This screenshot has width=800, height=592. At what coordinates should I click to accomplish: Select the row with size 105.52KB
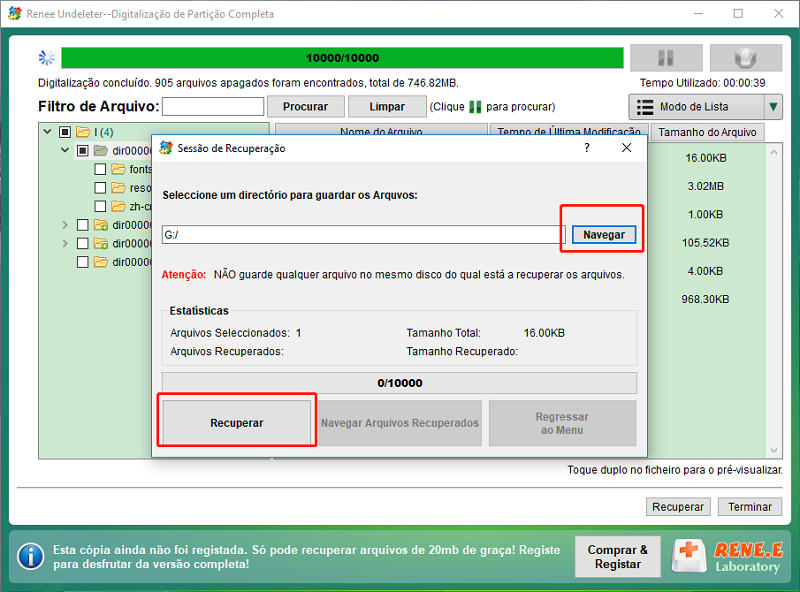[706, 243]
